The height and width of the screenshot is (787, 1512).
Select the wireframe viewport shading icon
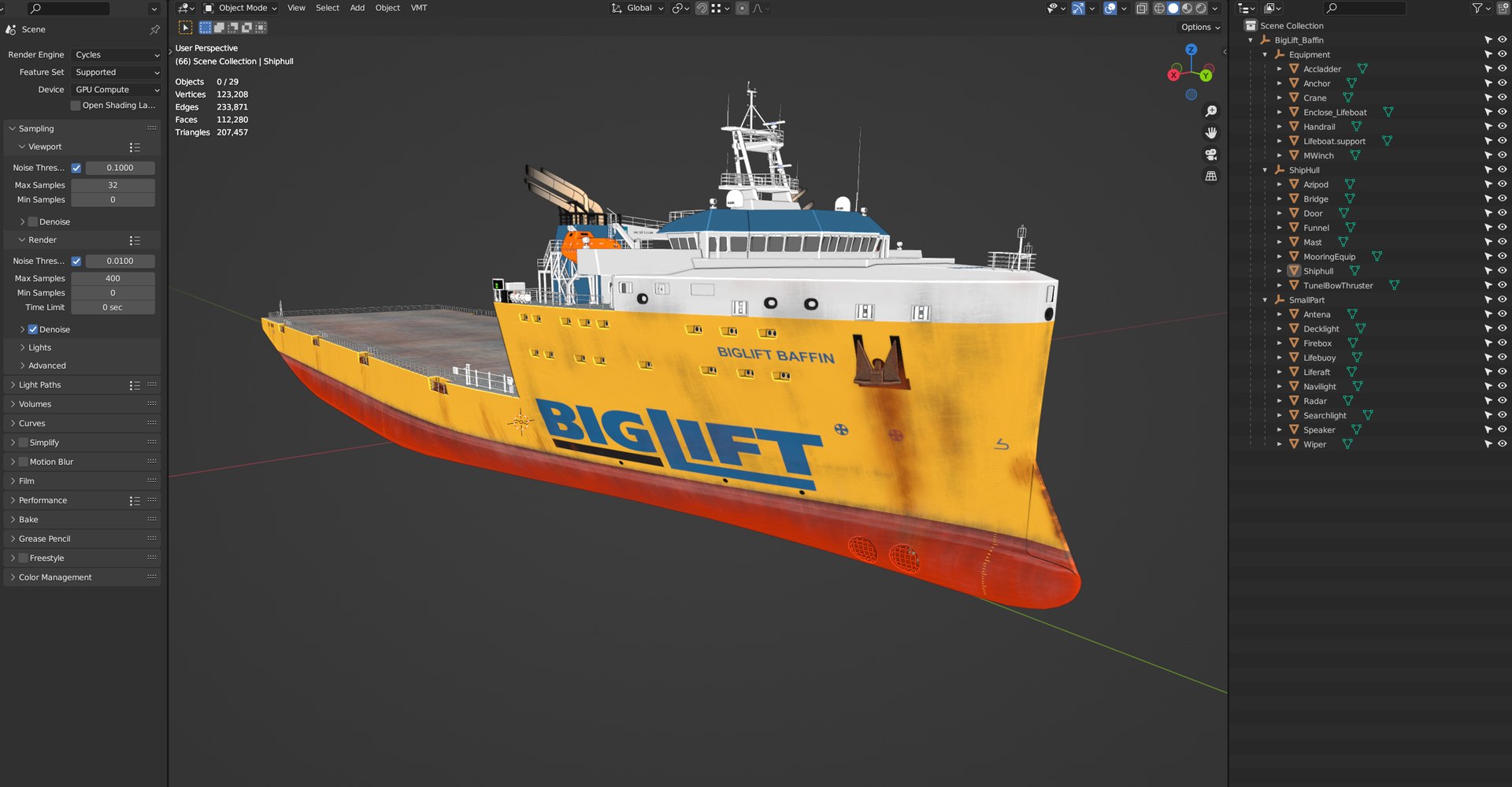pos(1159,8)
